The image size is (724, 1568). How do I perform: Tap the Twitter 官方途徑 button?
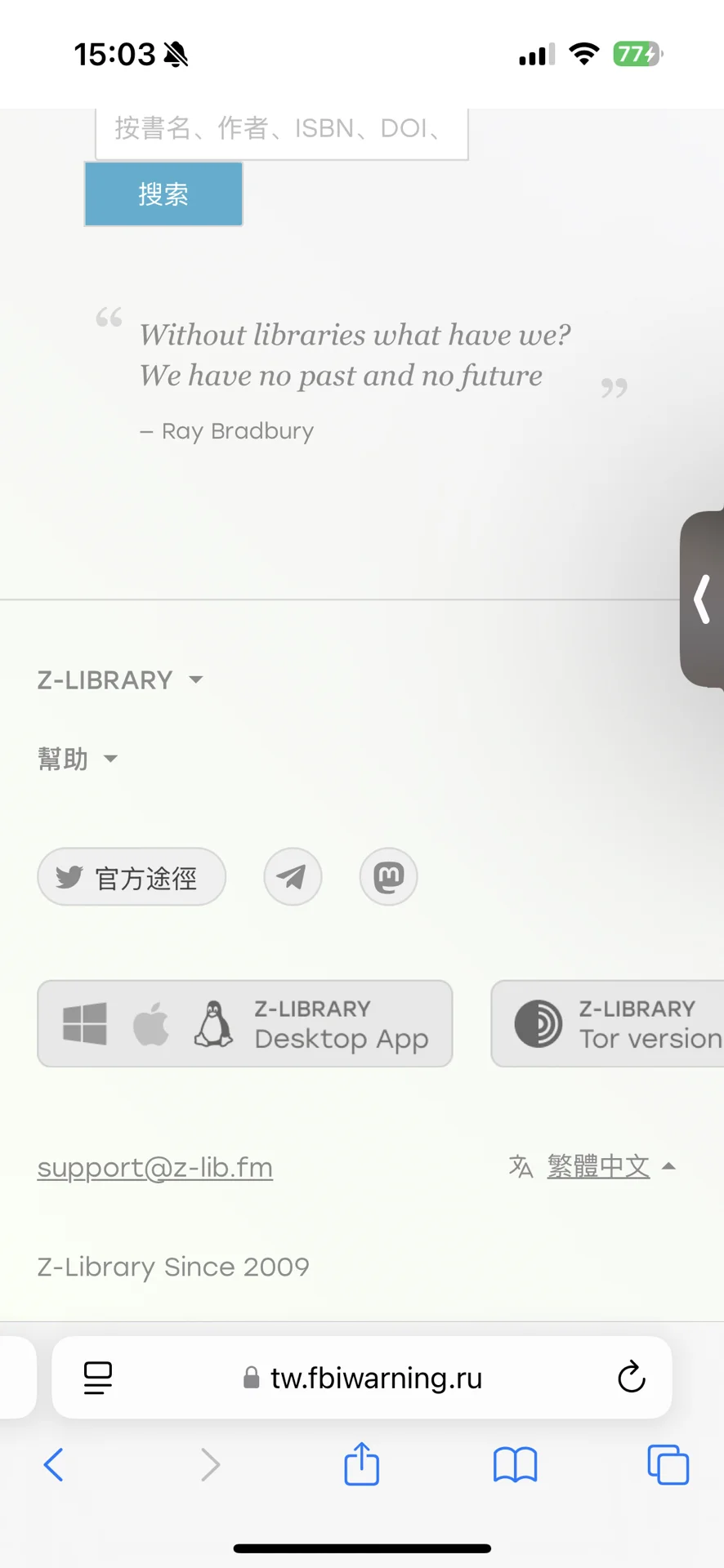(132, 877)
